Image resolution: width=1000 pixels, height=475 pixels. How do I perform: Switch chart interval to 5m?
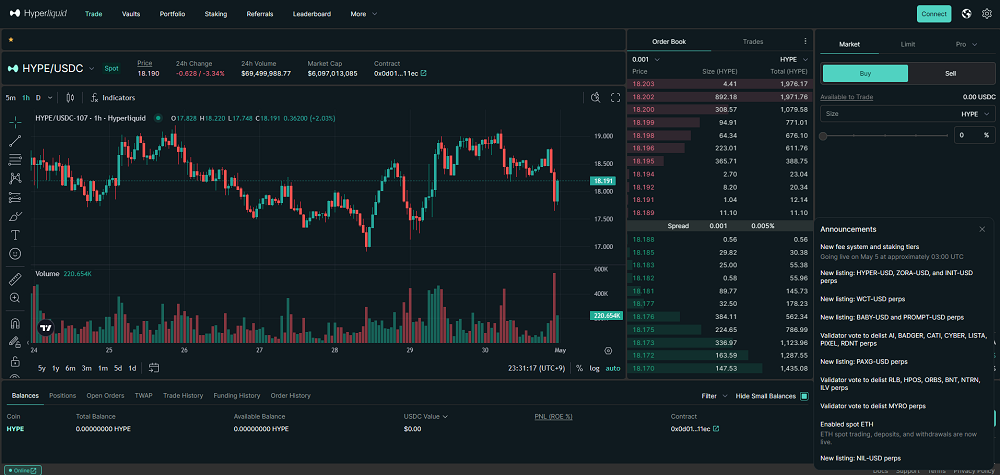(11, 98)
